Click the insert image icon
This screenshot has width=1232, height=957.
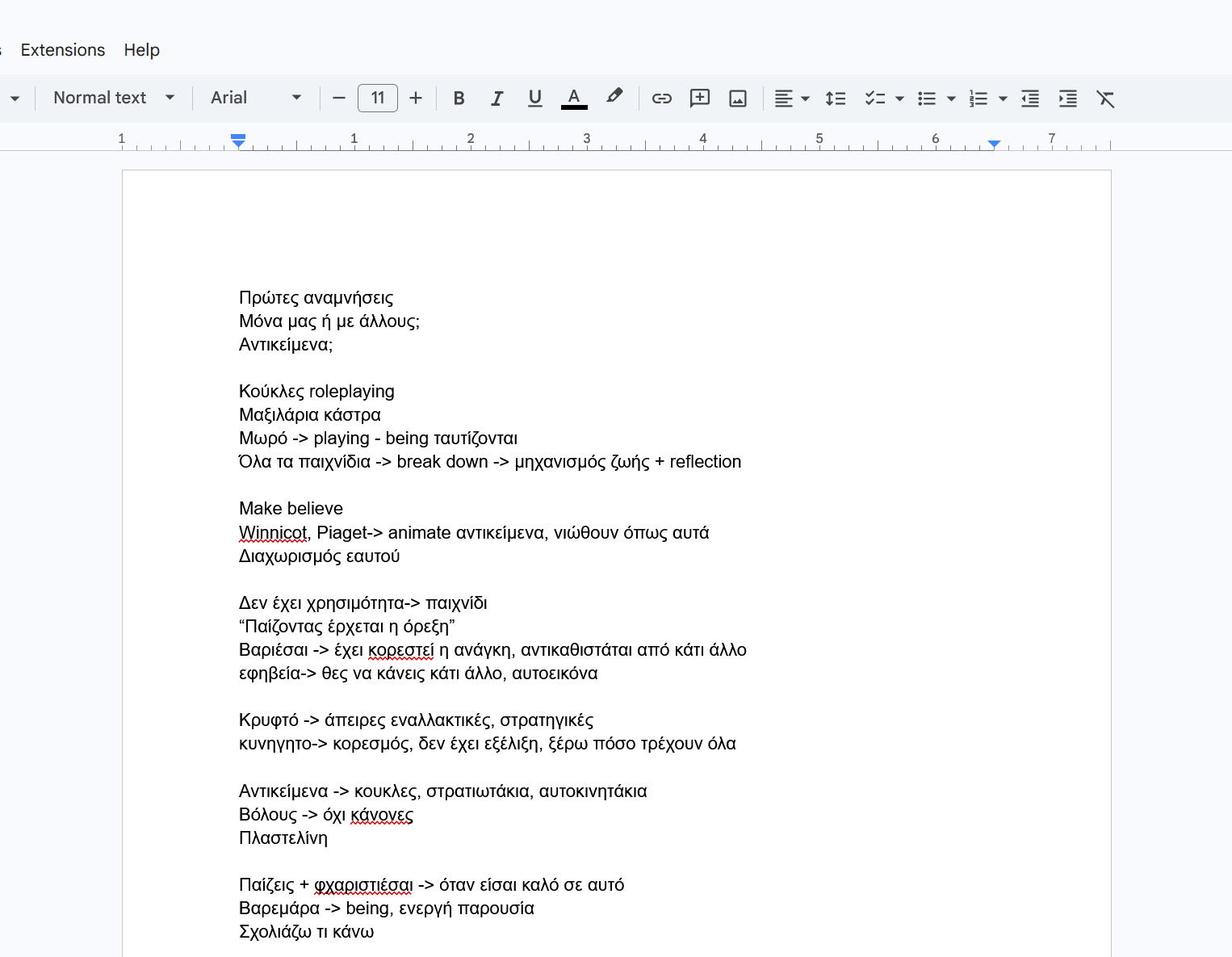tap(738, 99)
